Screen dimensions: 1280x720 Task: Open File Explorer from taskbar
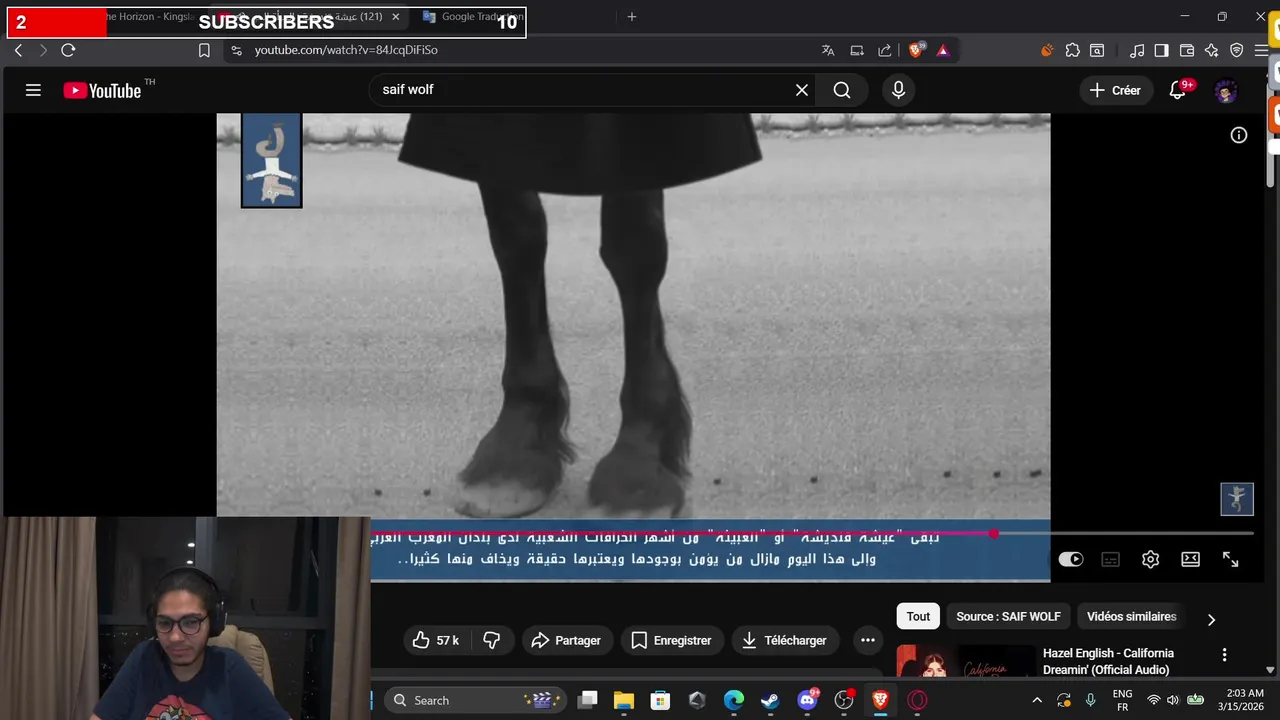624,700
